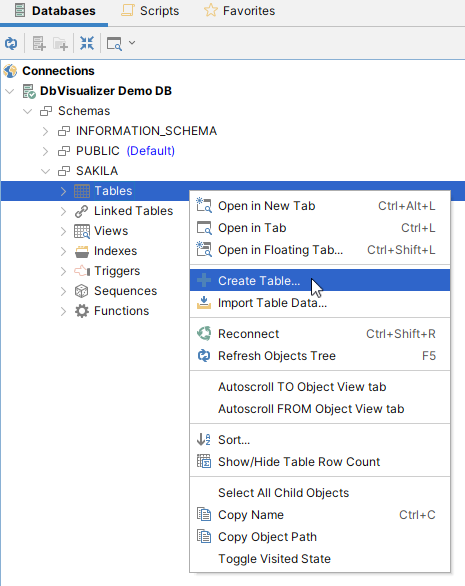Collapse the Schemas node
This screenshot has width=465, height=586.
27,111
